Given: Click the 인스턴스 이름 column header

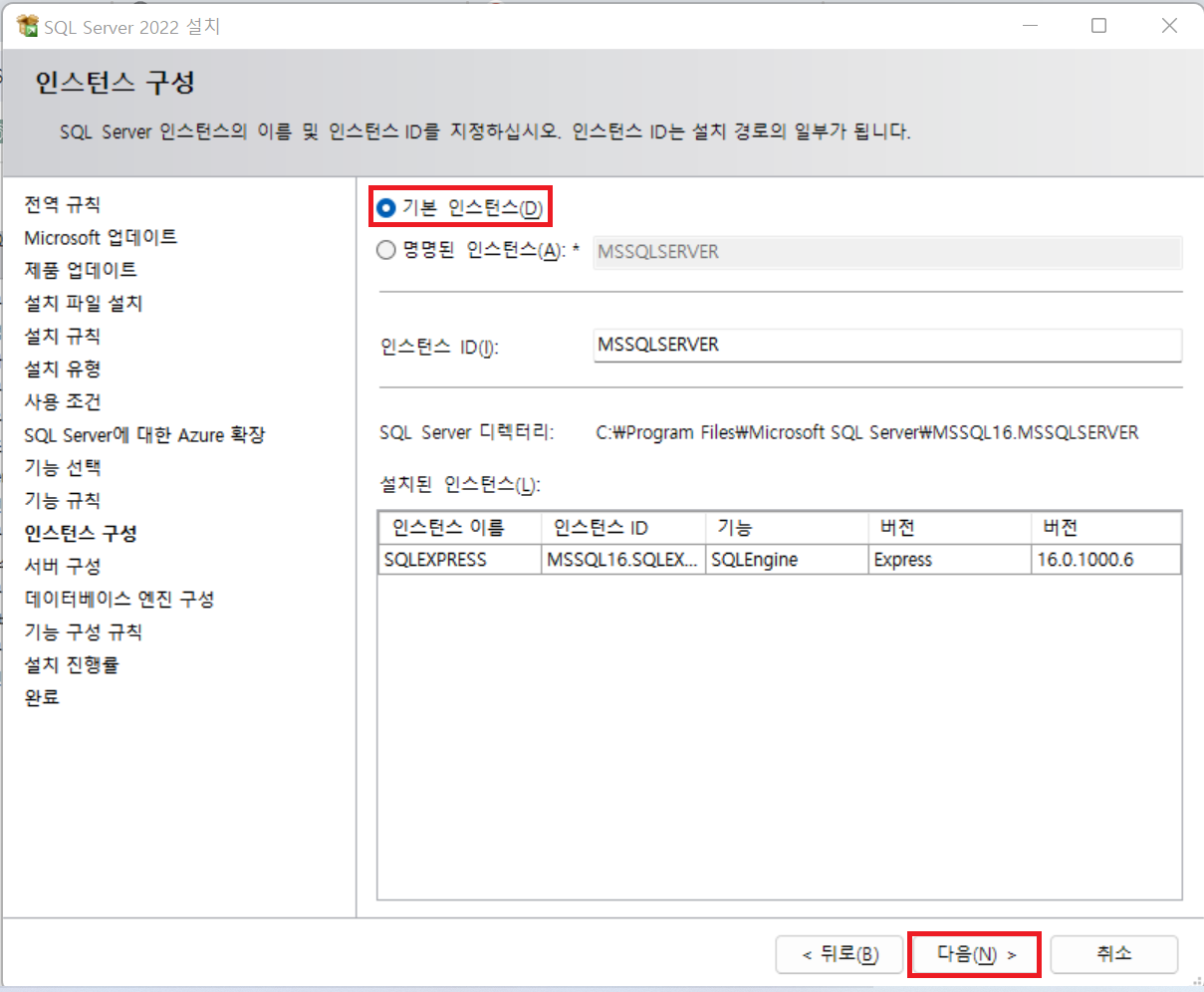Looking at the screenshot, I should click(x=460, y=528).
